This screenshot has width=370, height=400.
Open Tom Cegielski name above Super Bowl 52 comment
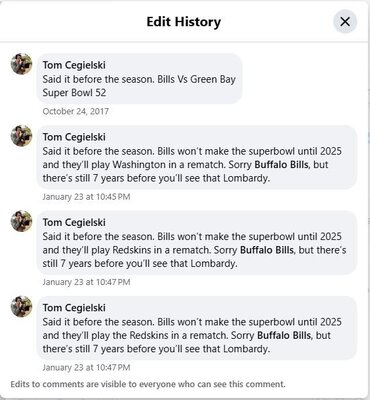(74, 65)
